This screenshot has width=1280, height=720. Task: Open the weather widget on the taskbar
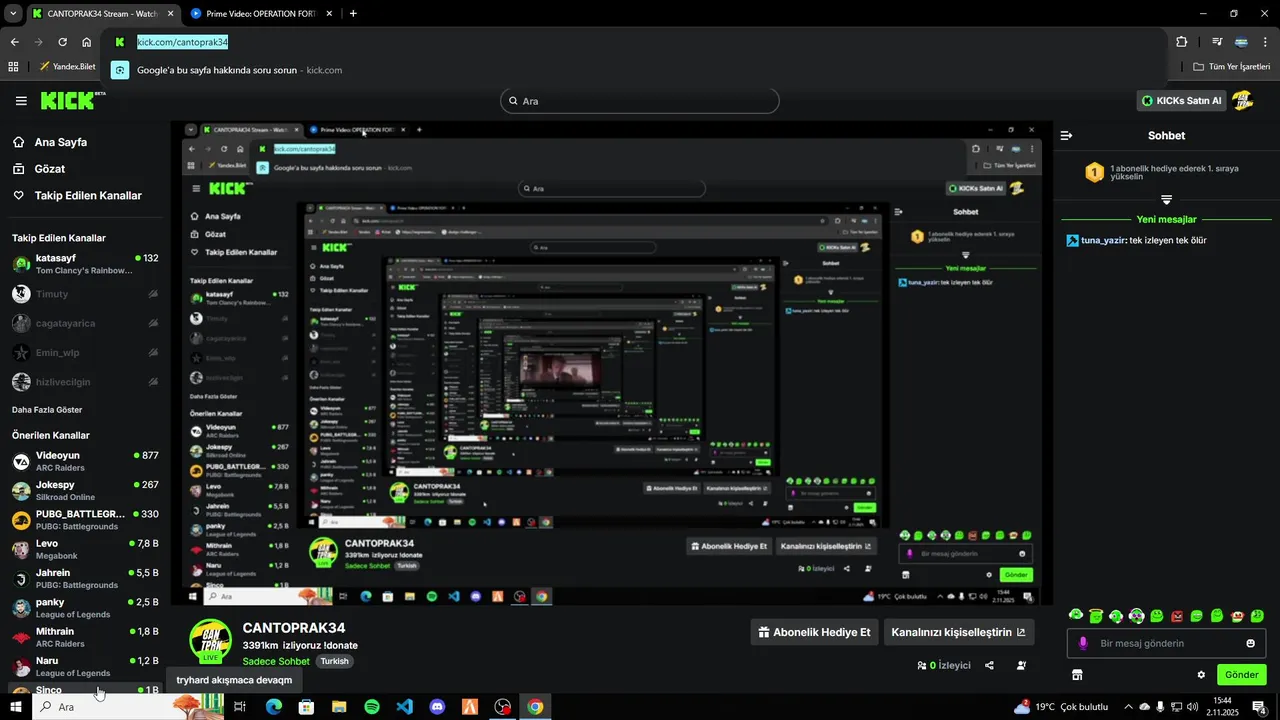coord(1061,707)
